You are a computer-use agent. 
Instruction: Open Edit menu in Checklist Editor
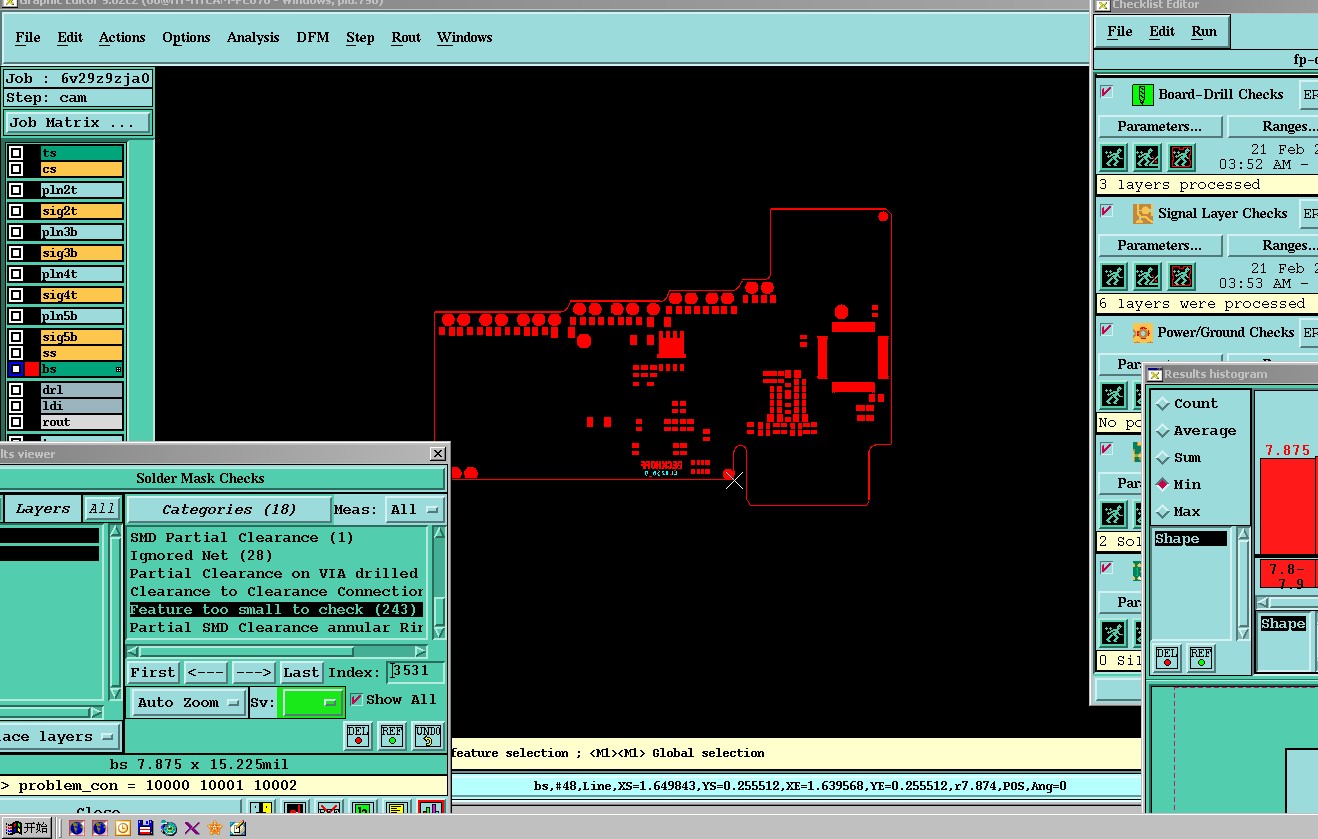click(1162, 31)
